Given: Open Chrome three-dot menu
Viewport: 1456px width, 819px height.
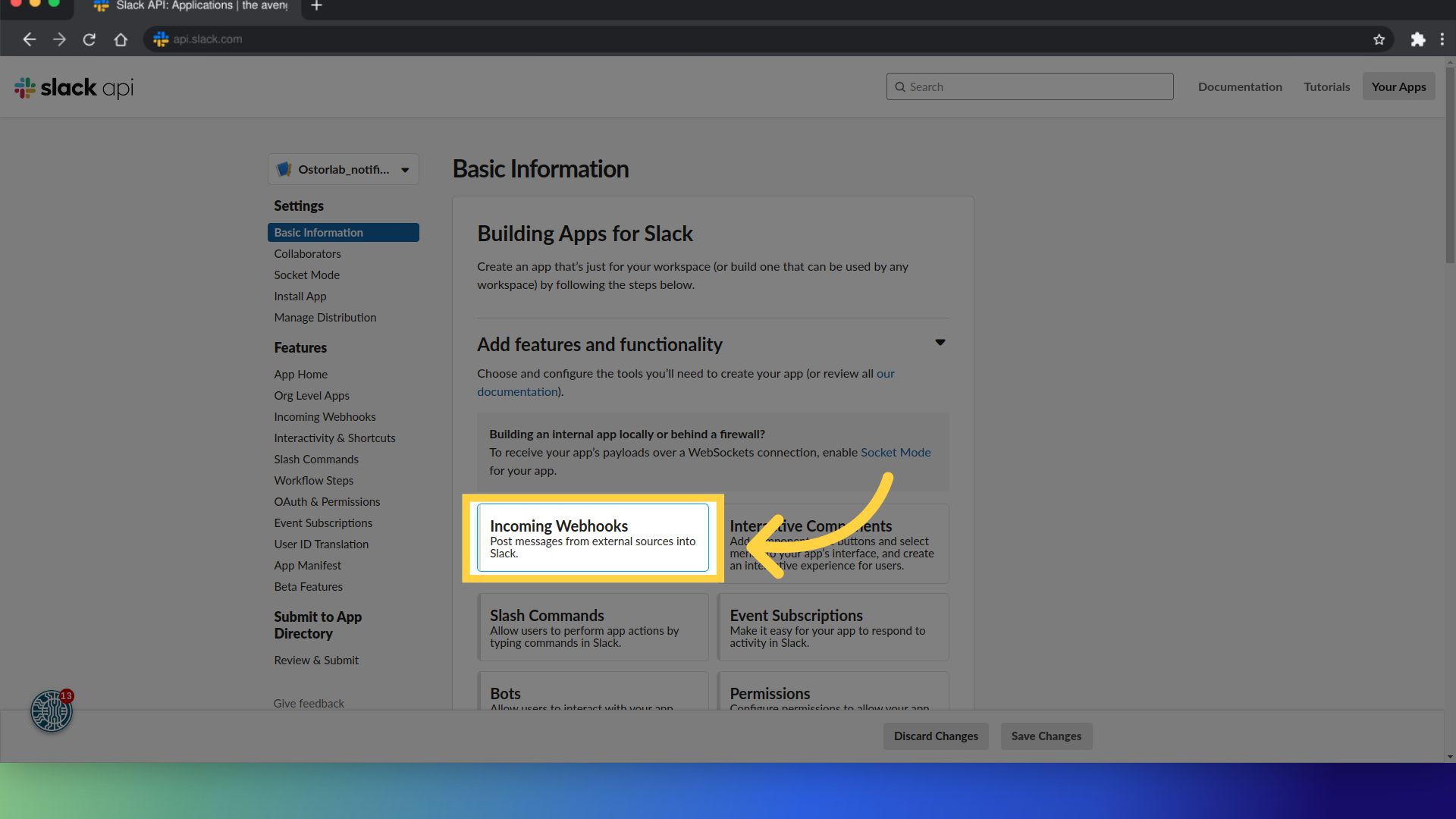Looking at the screenshot, I should click(1442, 39).
